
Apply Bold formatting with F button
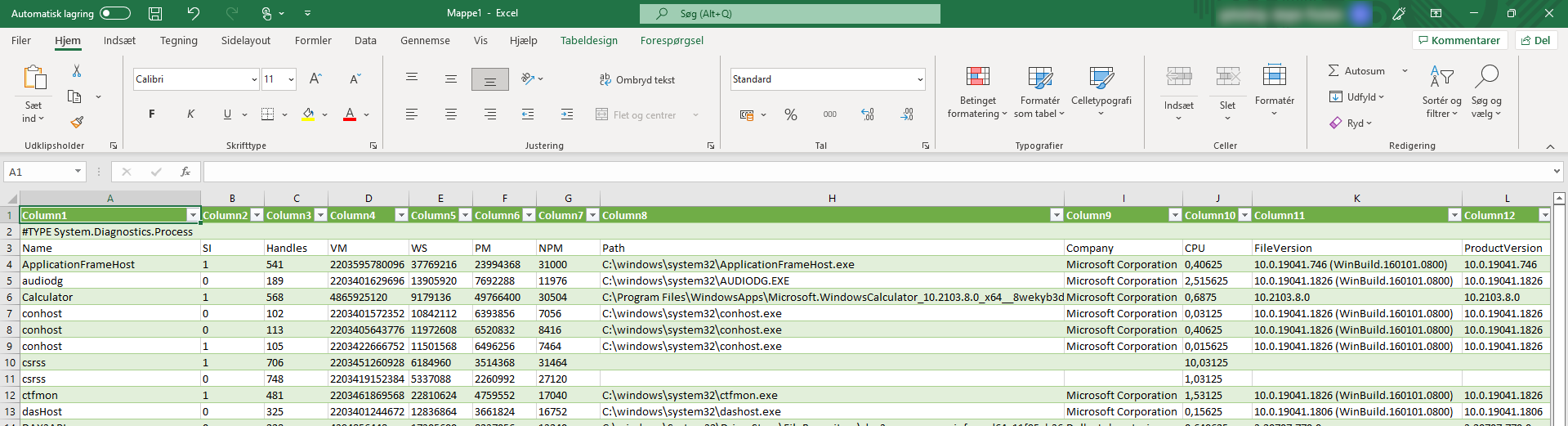coord(151,114)
